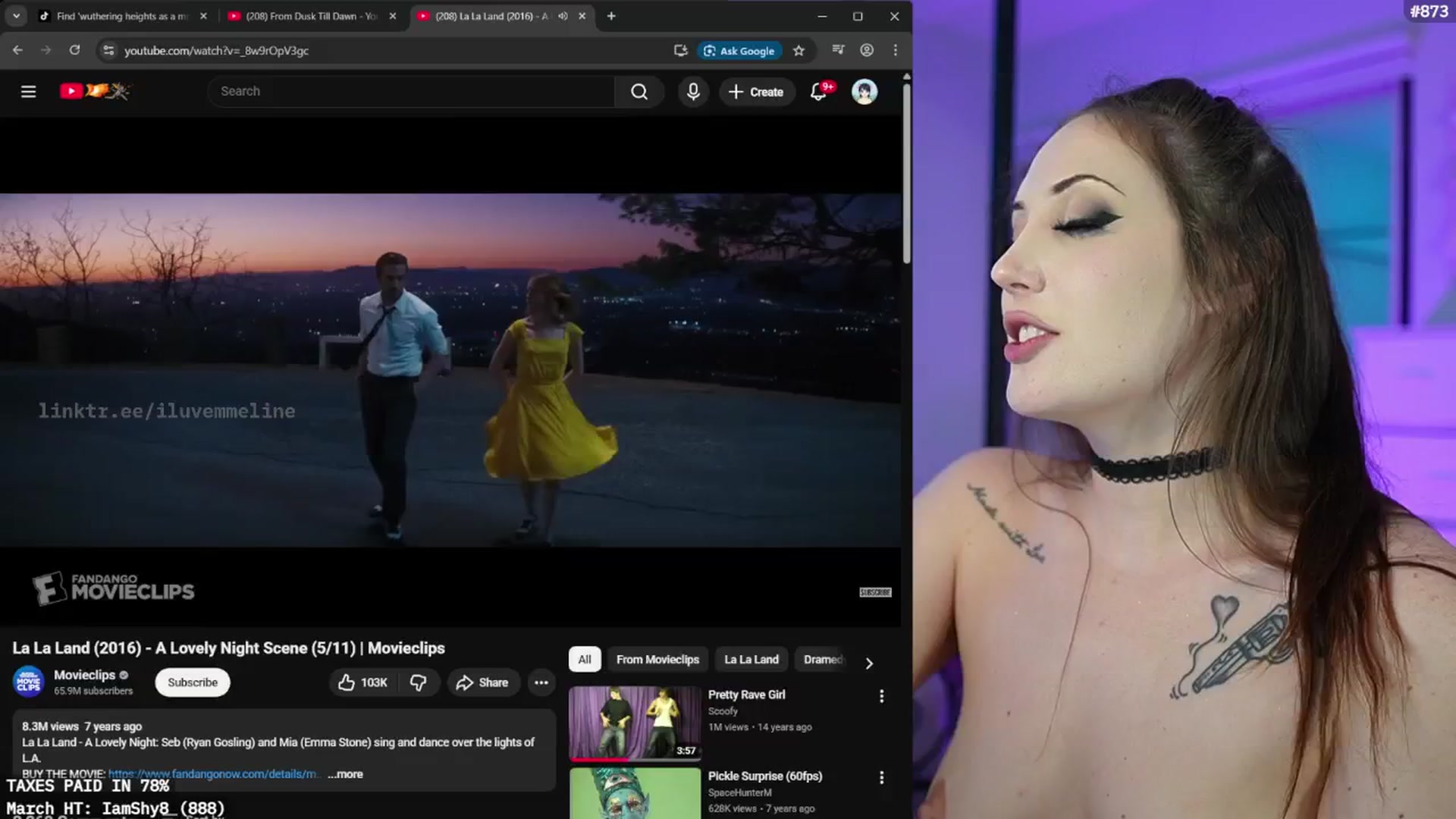Click the search magnifier button
This screenshot has width=1456, height=819.
tap(639, 92)
